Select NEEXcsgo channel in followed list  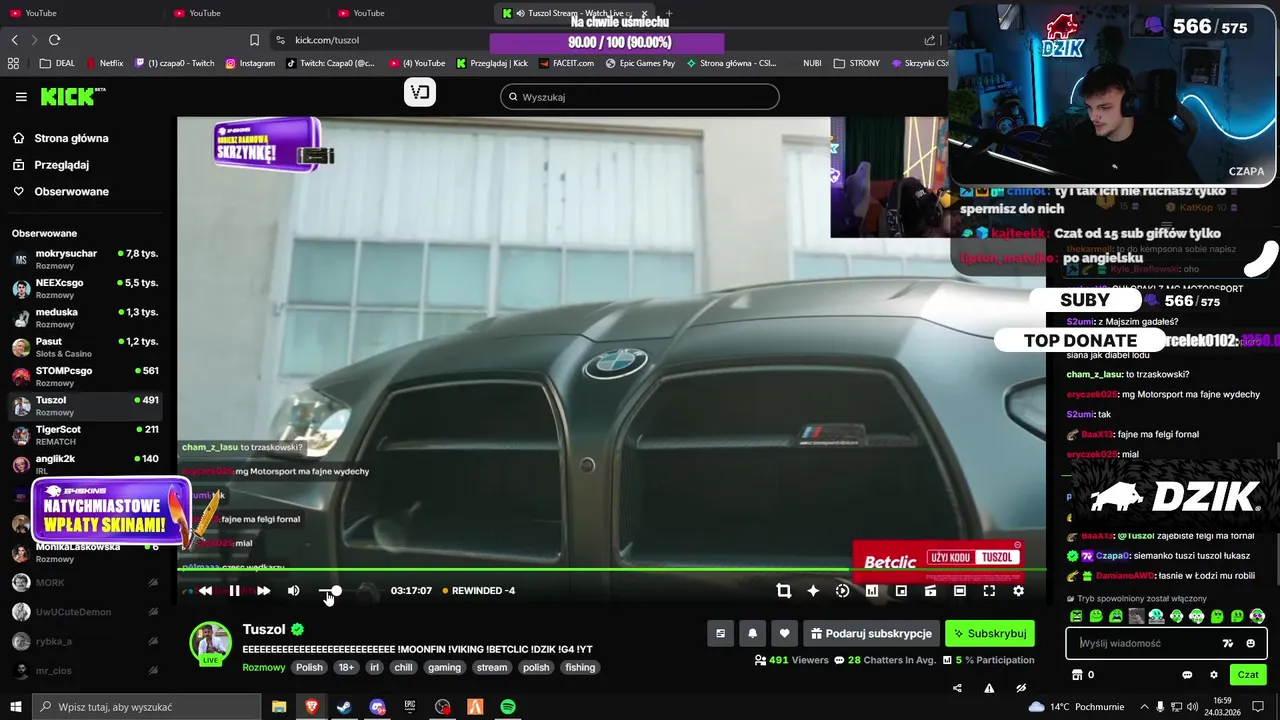pos(85,288)
